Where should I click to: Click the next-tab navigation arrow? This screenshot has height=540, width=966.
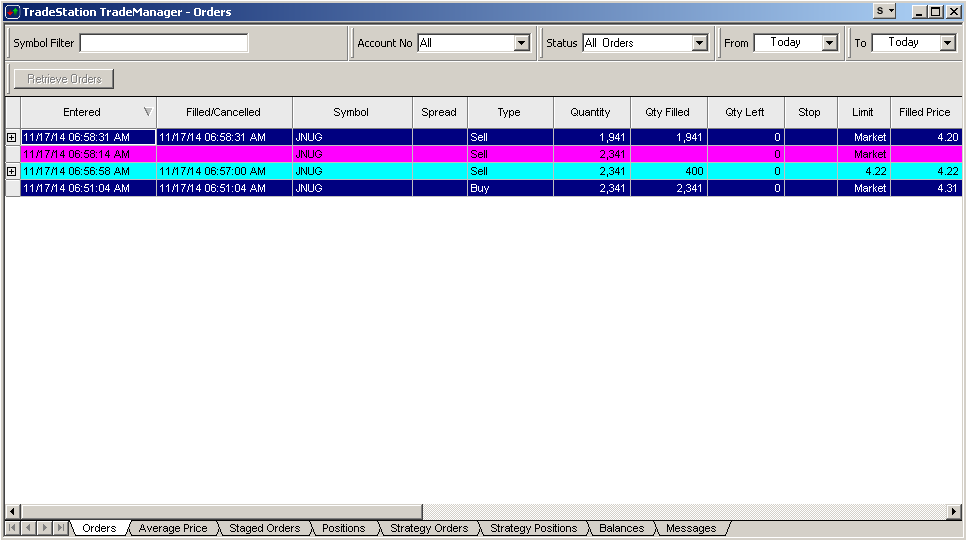(44, 528)
